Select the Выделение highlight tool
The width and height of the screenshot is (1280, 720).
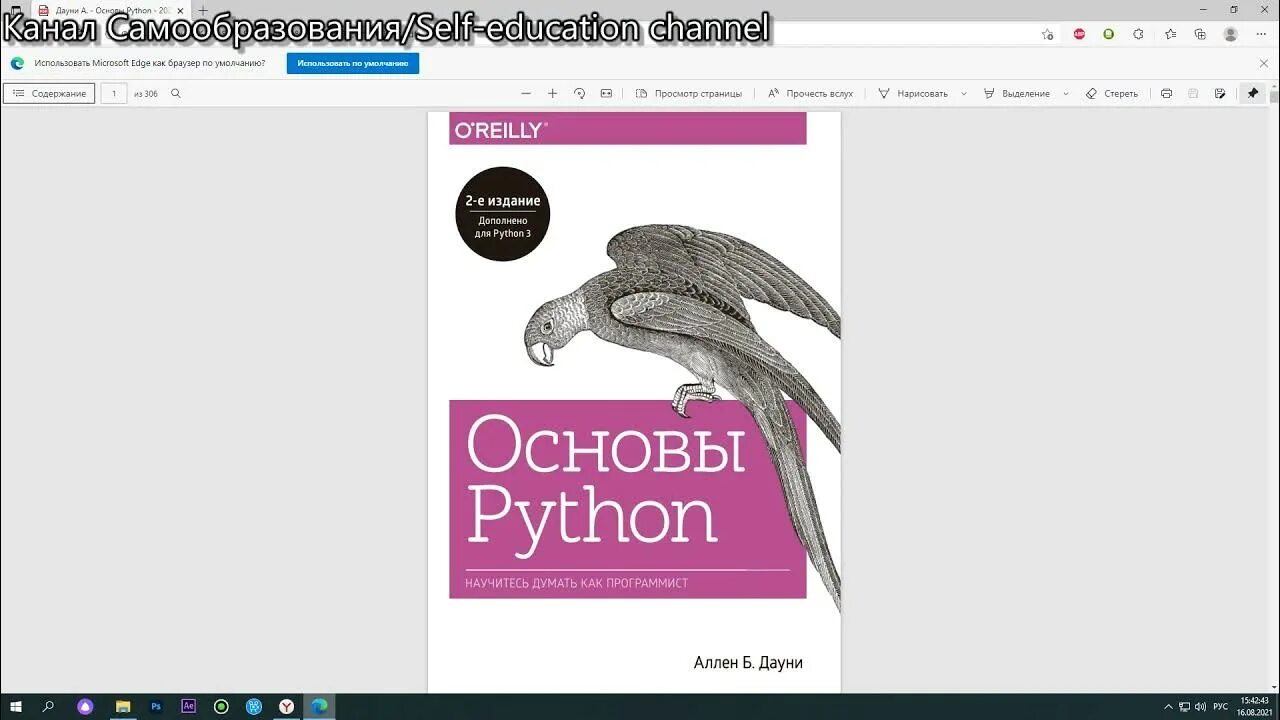click(1017, 93)
